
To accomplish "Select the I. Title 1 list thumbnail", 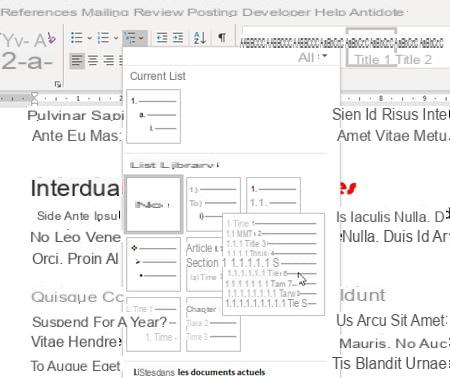I will pos(154,324).
